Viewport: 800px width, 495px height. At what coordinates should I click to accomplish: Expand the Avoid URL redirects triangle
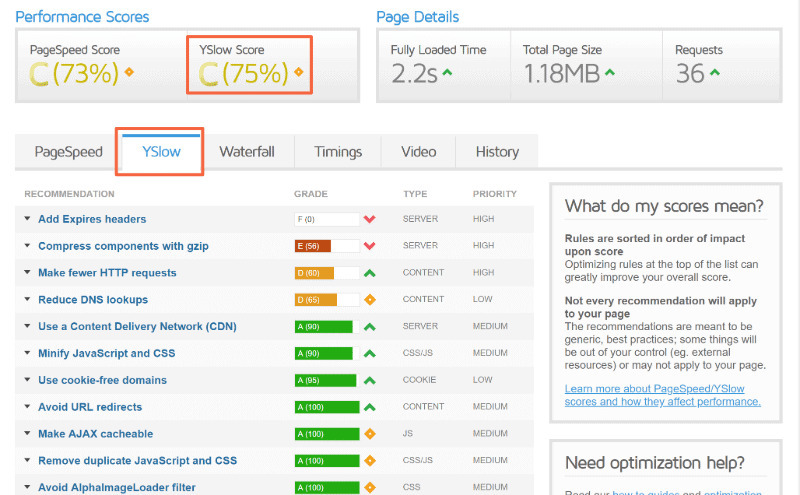pos(27,406)
